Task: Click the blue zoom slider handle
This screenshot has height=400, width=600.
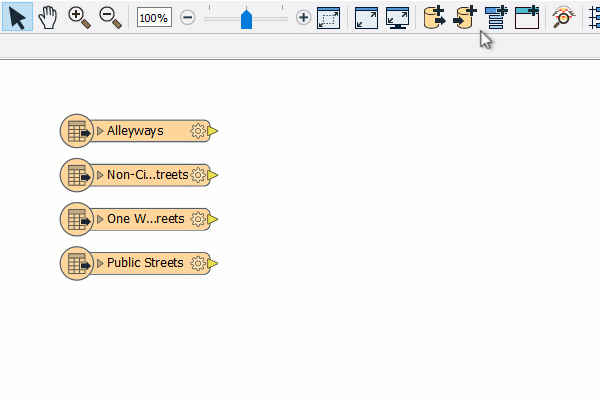Action: coord(246,19)
